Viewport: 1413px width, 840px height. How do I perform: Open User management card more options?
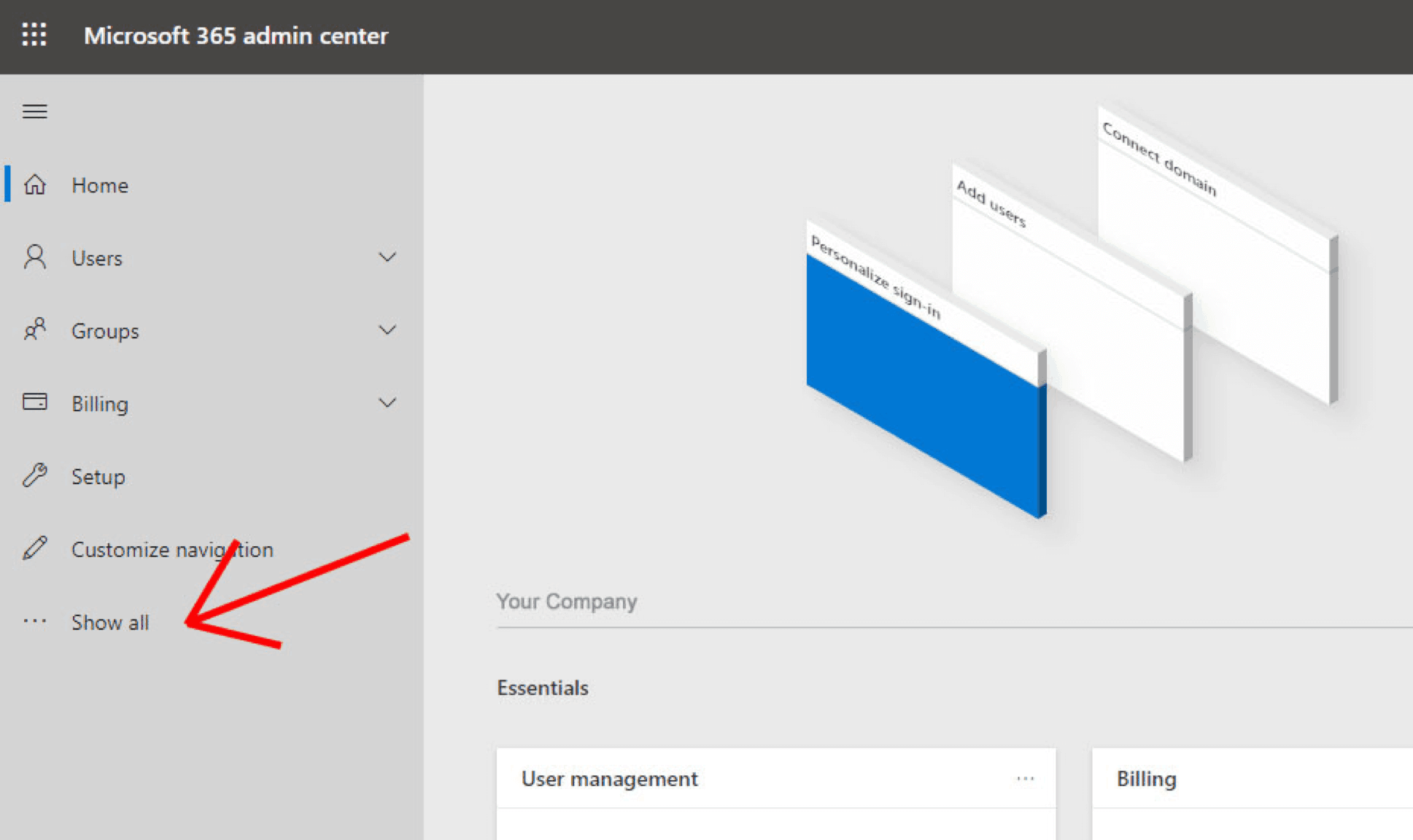point(1025,779)
